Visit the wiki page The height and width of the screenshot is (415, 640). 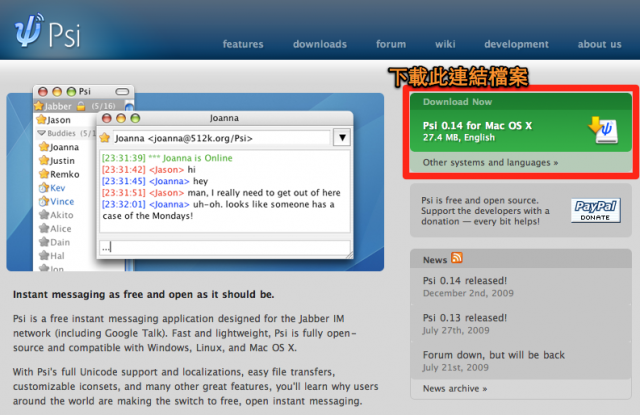(x=445, y=44)
